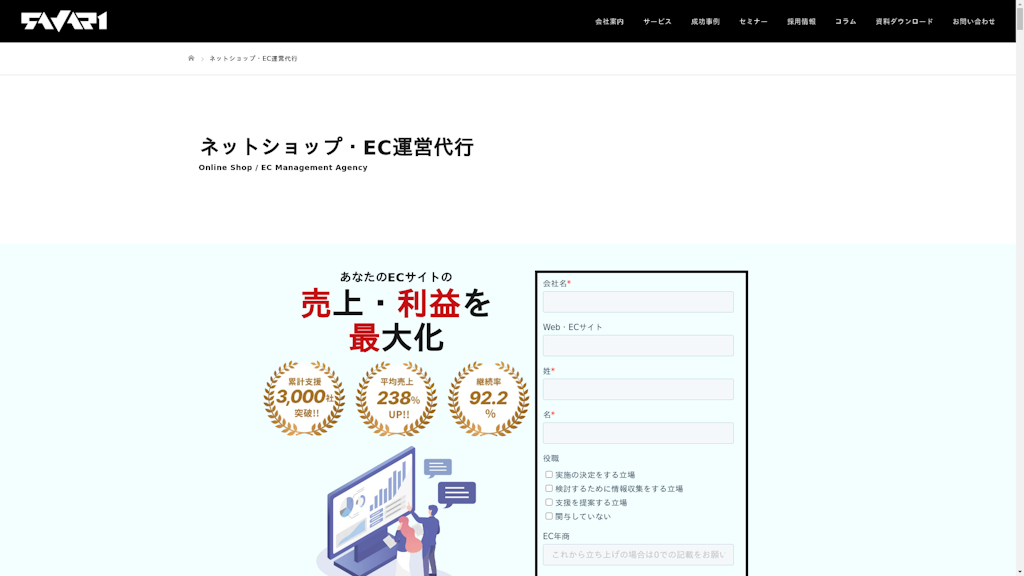Check 実施の決定をする立場 checkbox

point(549,475)
